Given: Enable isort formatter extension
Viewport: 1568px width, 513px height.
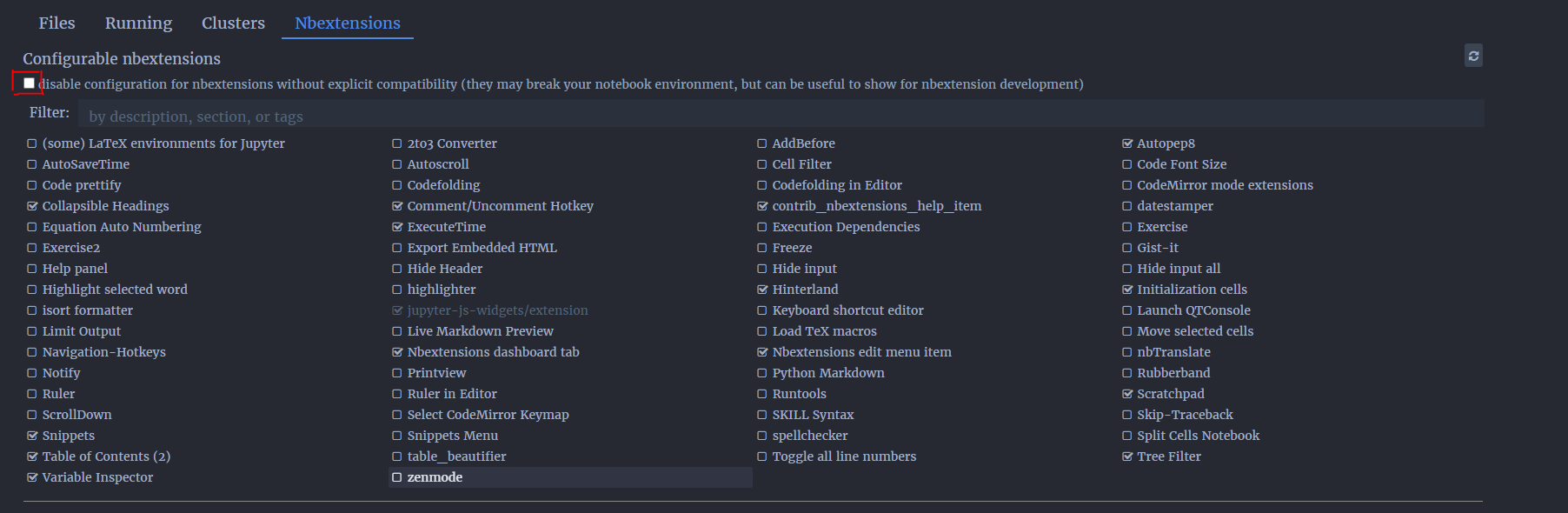Looking at the screenshot, I should coord(32,310).
